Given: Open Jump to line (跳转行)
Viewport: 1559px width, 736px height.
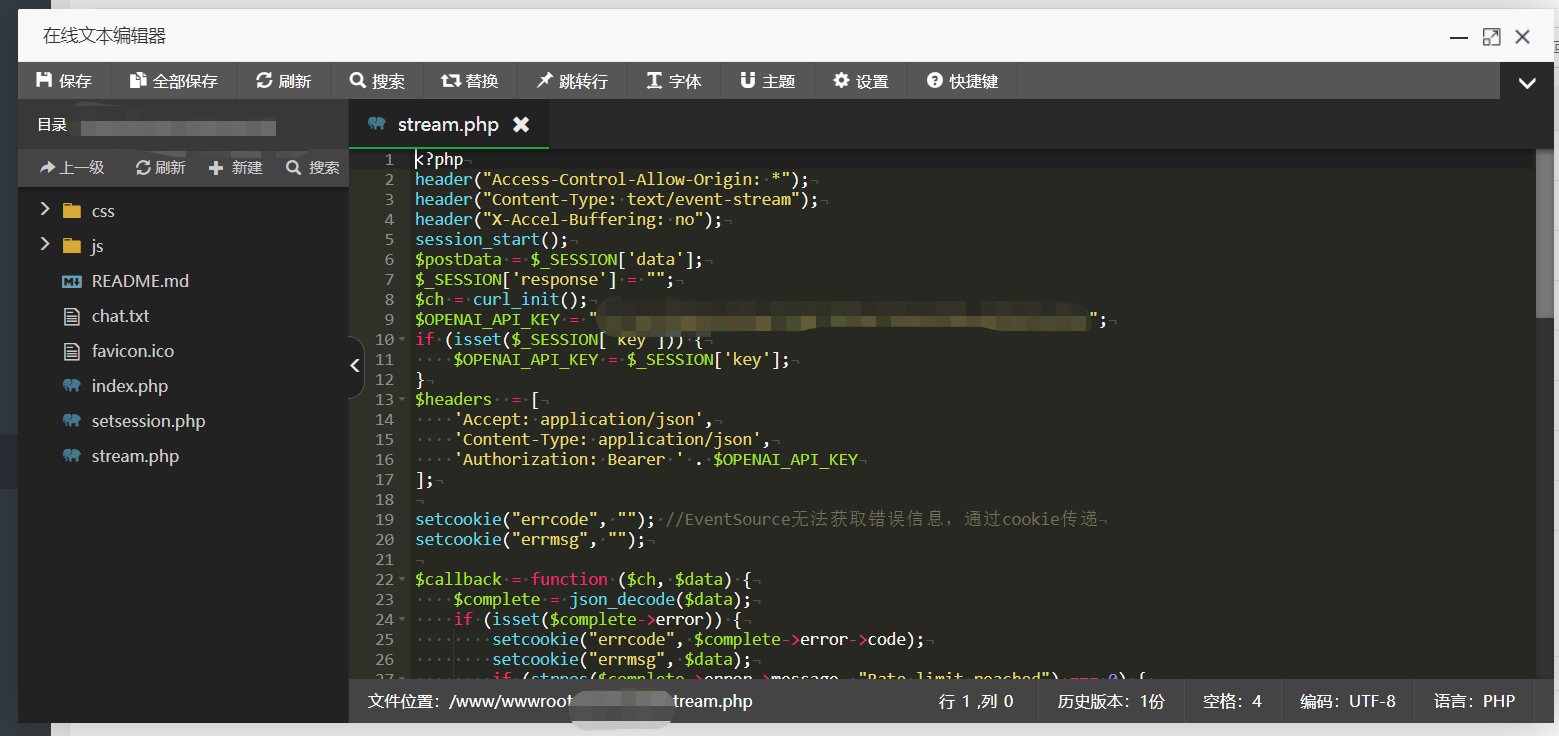Looking at the screenshot, I should [x=572, y=81].
